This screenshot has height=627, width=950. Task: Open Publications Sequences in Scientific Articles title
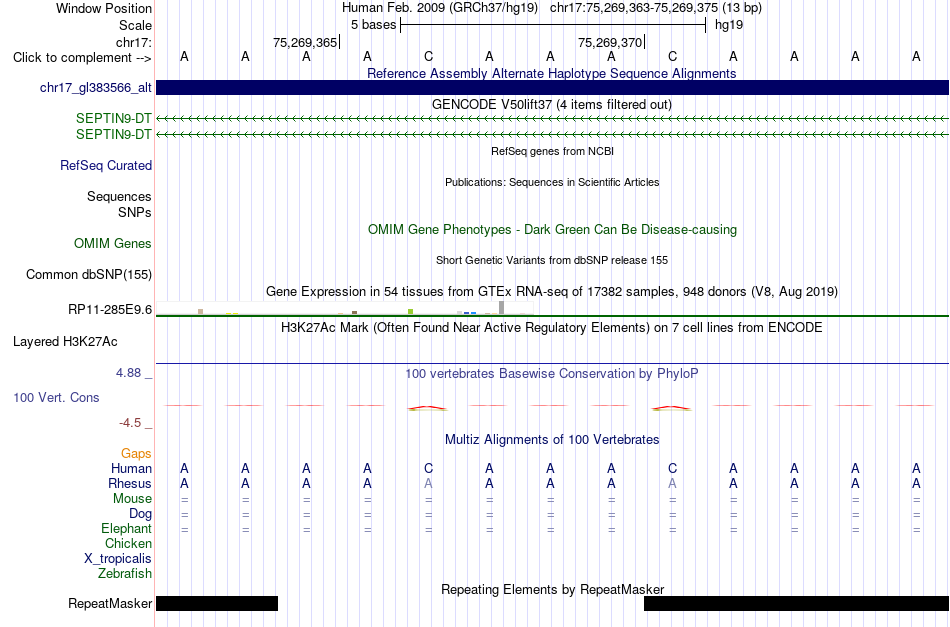pos(552,182)
